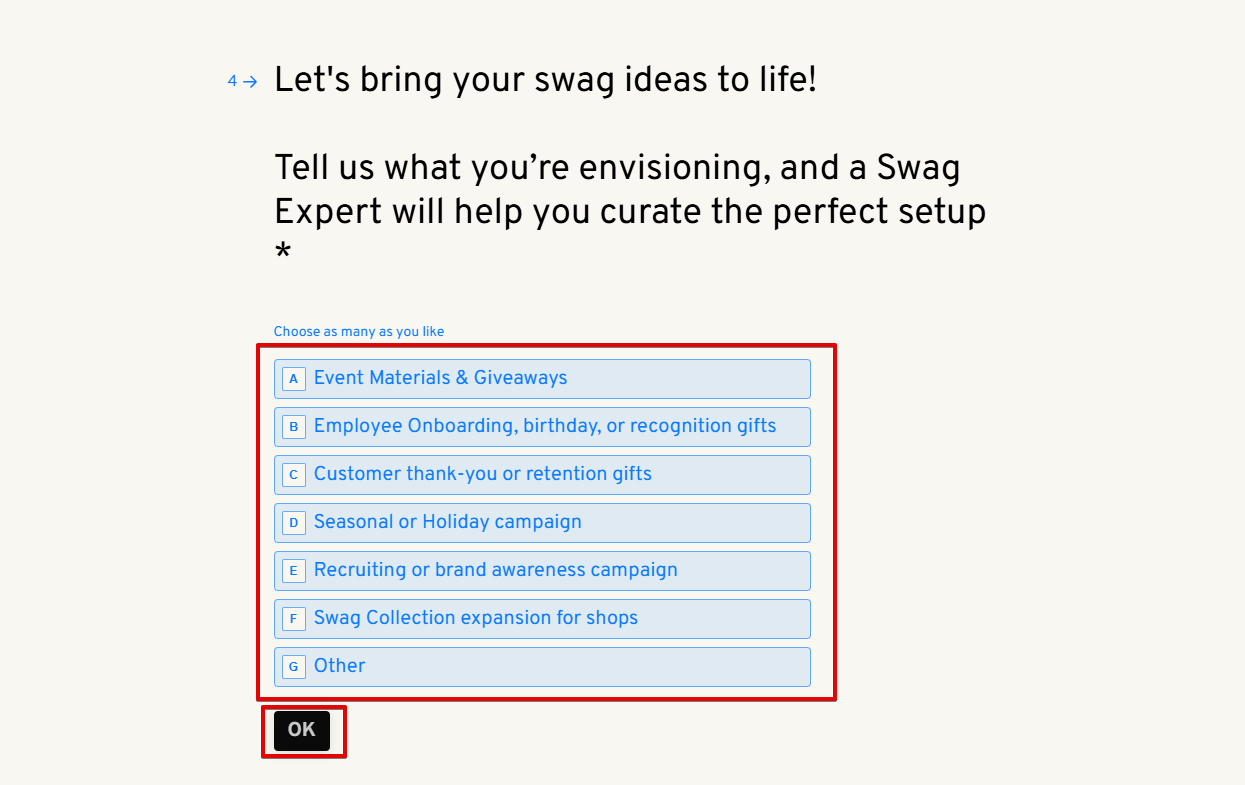The width and height of the screenshot is (1245, 785).
Task: Click the "Let's bring your swag ideas to life!" heading
Action: (545, 80)
